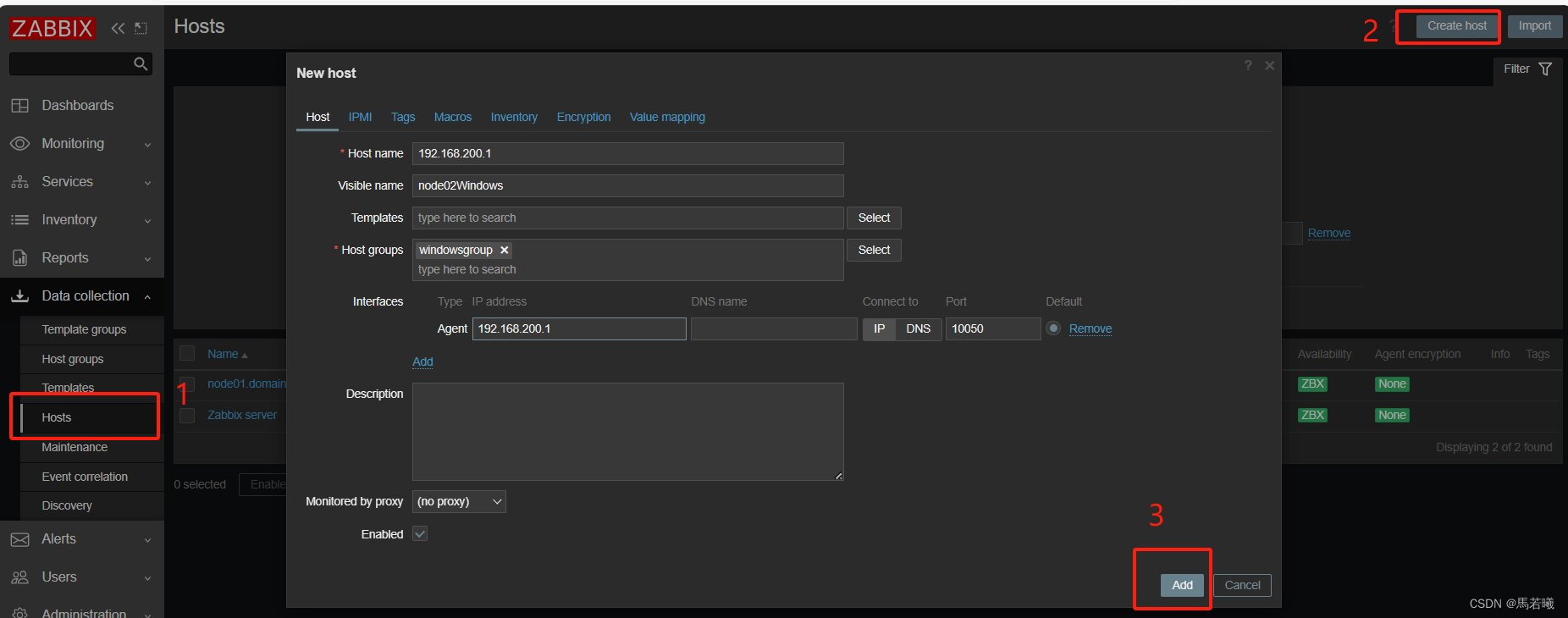Image resolution: width=1568 pixels, height=618 pixels.
Task: Select the Host tab
Action: coord(317,117)
